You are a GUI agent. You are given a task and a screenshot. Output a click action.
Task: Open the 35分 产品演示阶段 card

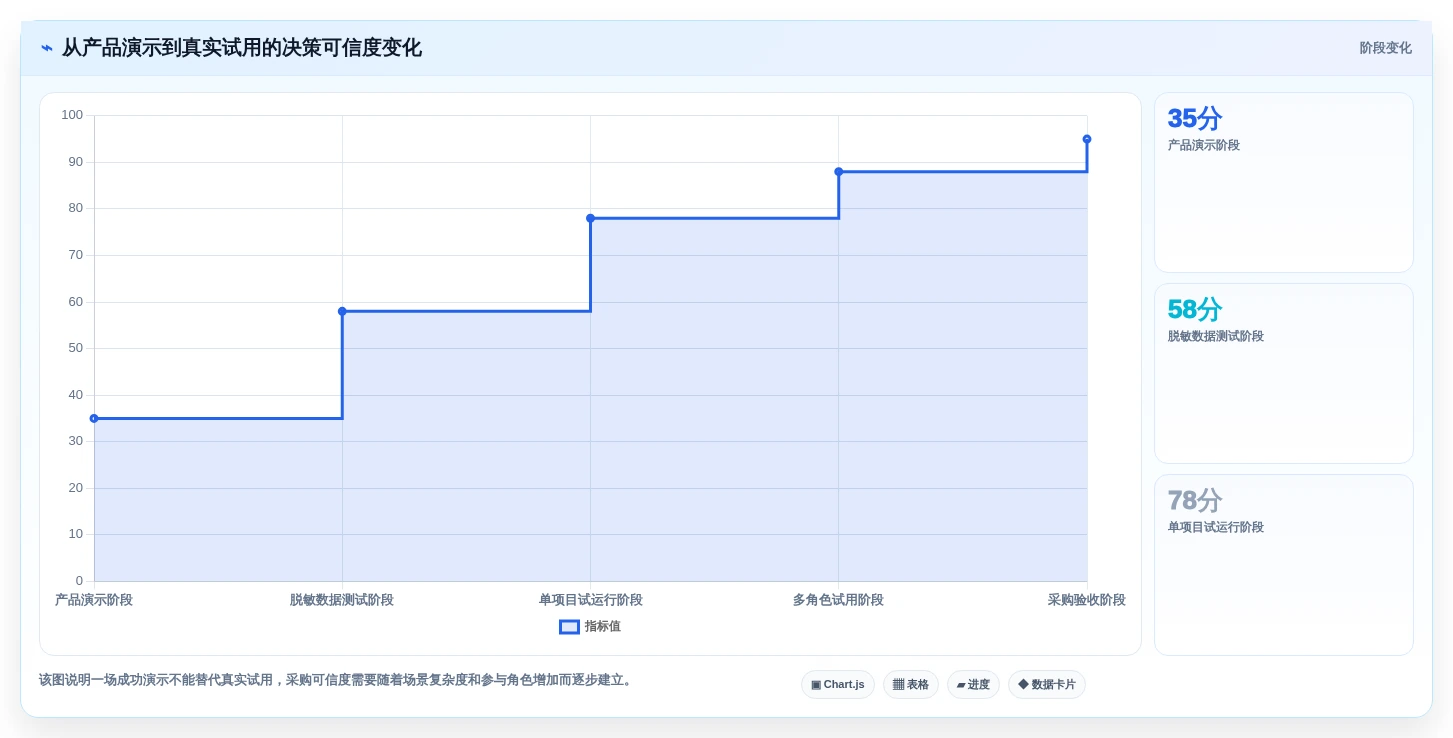[1284, 183]
